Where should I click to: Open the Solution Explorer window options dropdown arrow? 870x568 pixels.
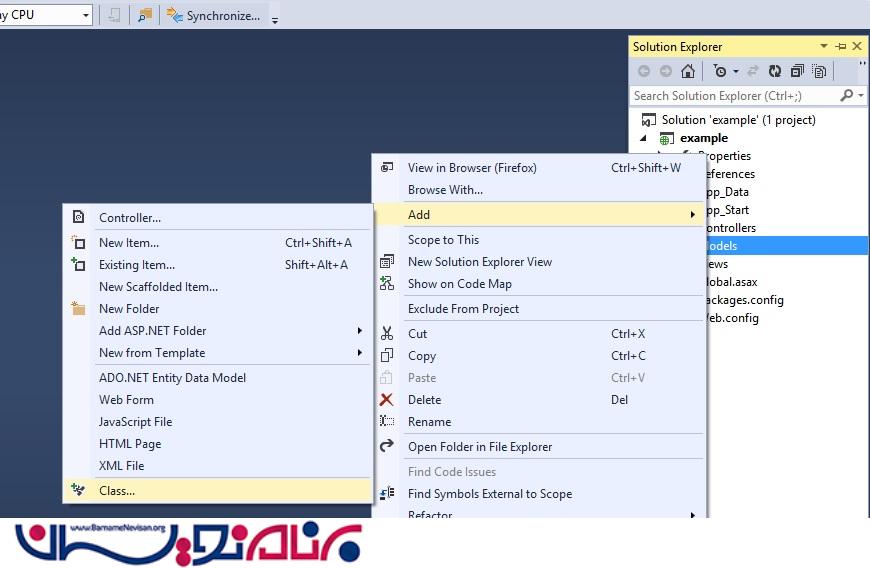click(824, 47)
